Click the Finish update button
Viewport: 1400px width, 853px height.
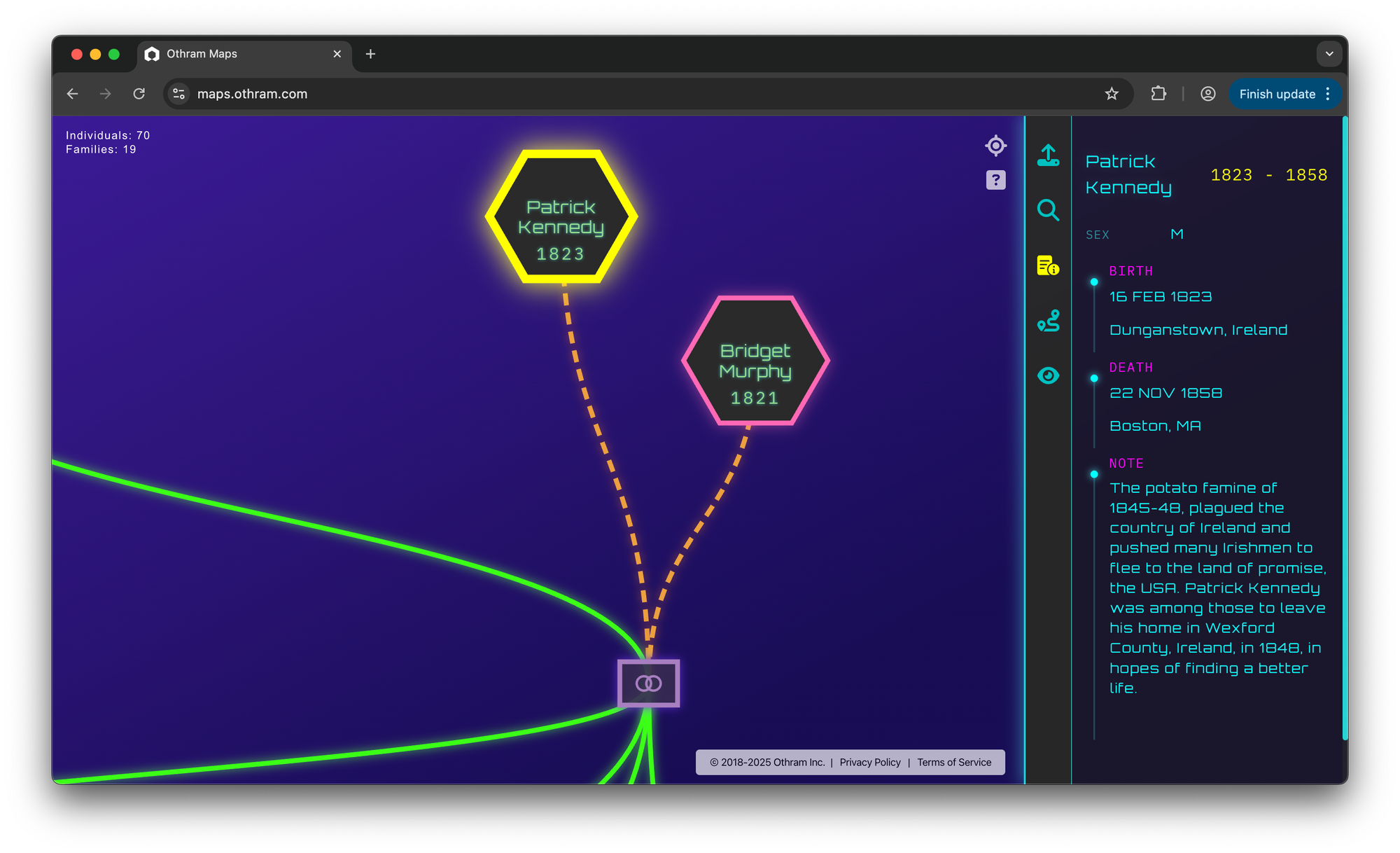[x=1277, y=94]
